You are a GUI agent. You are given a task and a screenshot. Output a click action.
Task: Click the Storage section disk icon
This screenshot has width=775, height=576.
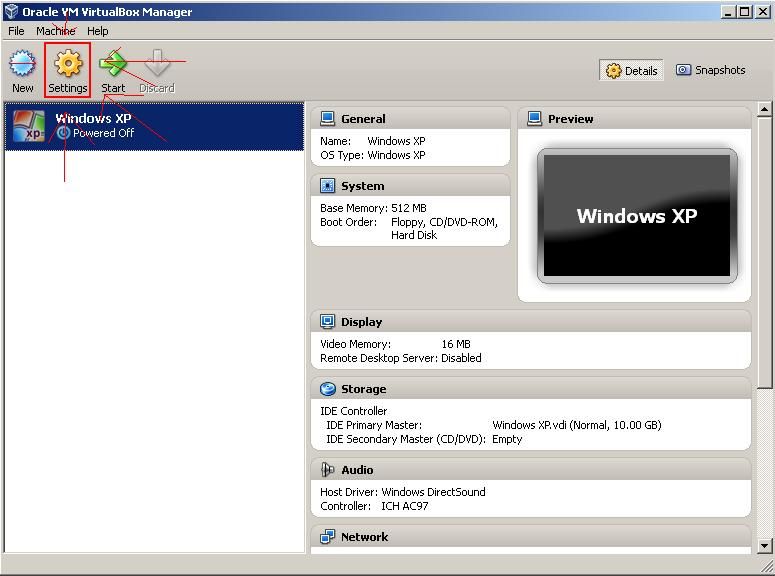point(327,389)
